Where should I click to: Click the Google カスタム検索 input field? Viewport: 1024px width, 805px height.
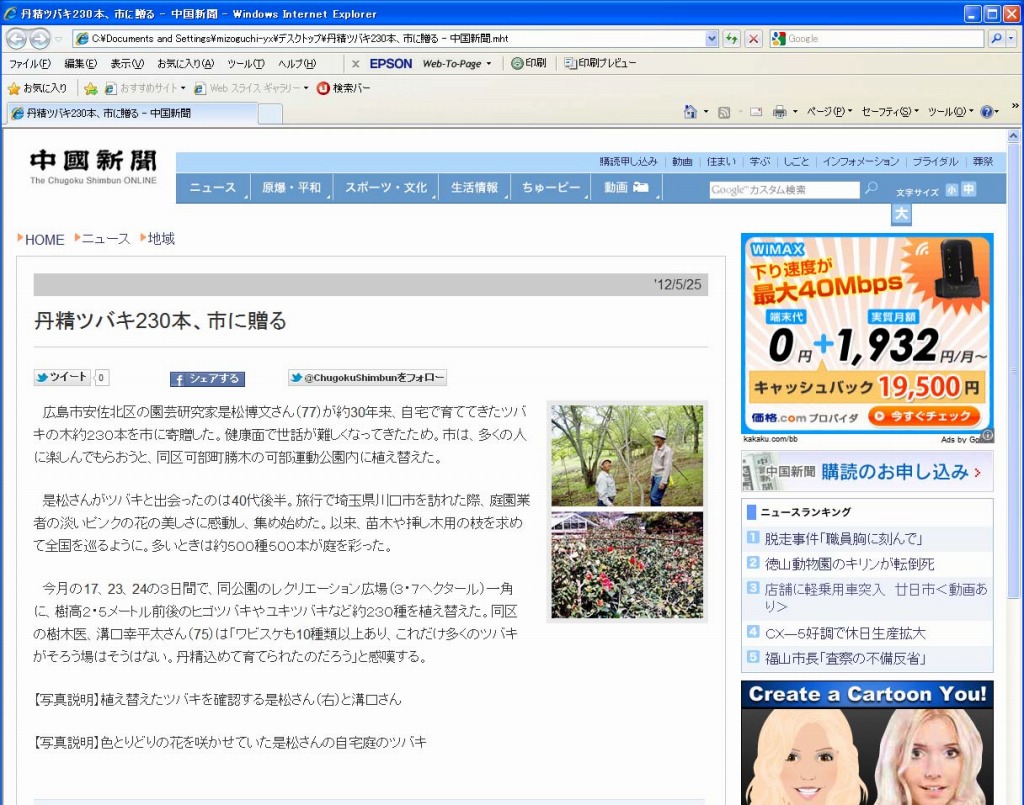coord(784,189)
